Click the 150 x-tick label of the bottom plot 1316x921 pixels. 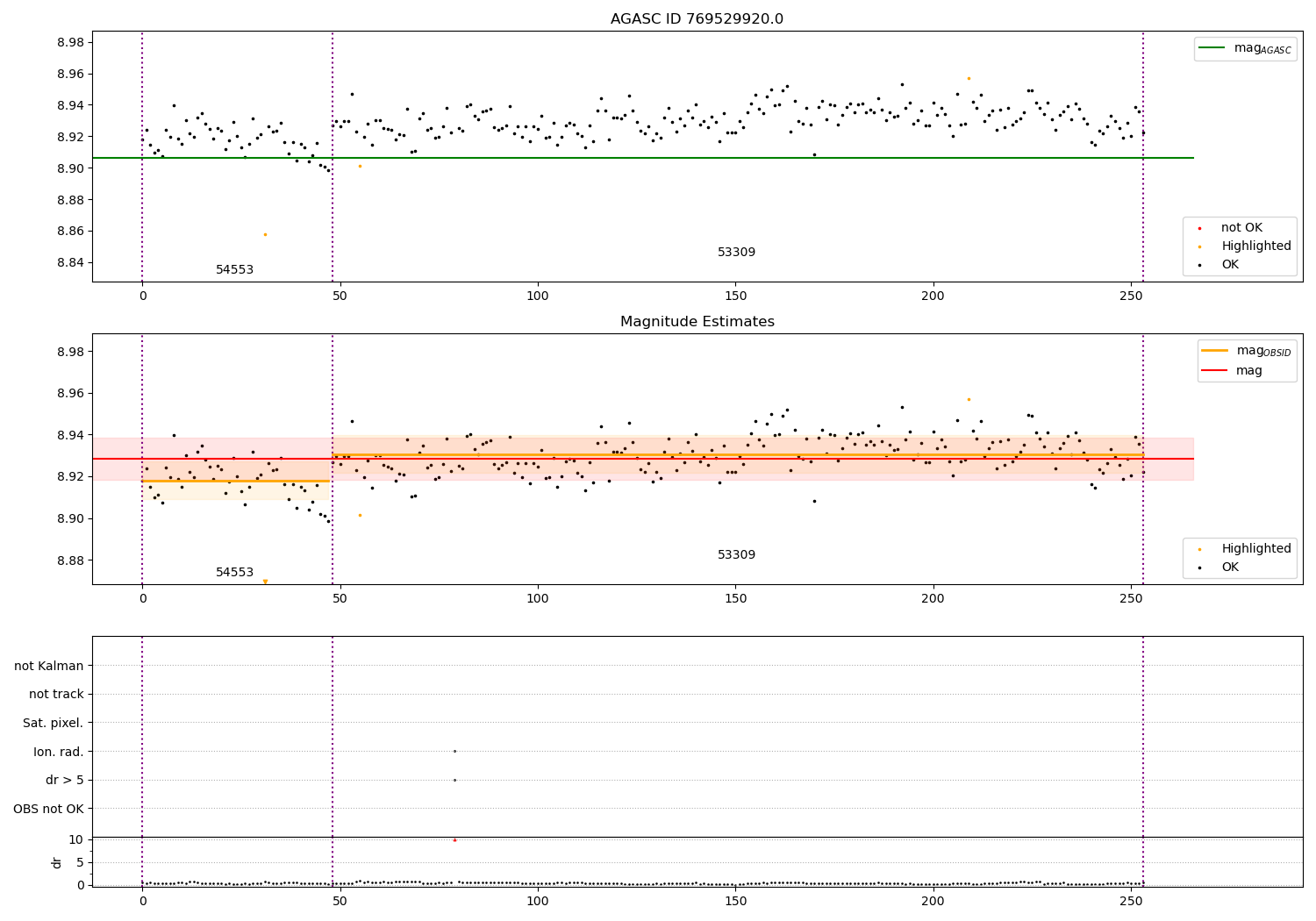point(735,901)
